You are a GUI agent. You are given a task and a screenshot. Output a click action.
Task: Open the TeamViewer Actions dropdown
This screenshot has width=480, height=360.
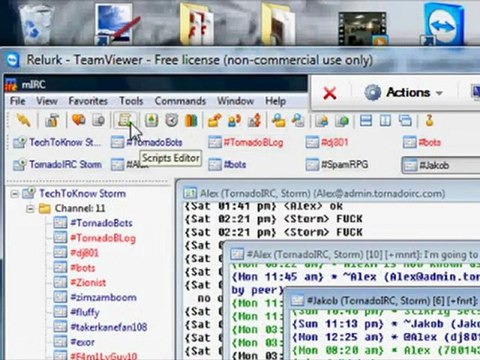(x=404, y=92)
